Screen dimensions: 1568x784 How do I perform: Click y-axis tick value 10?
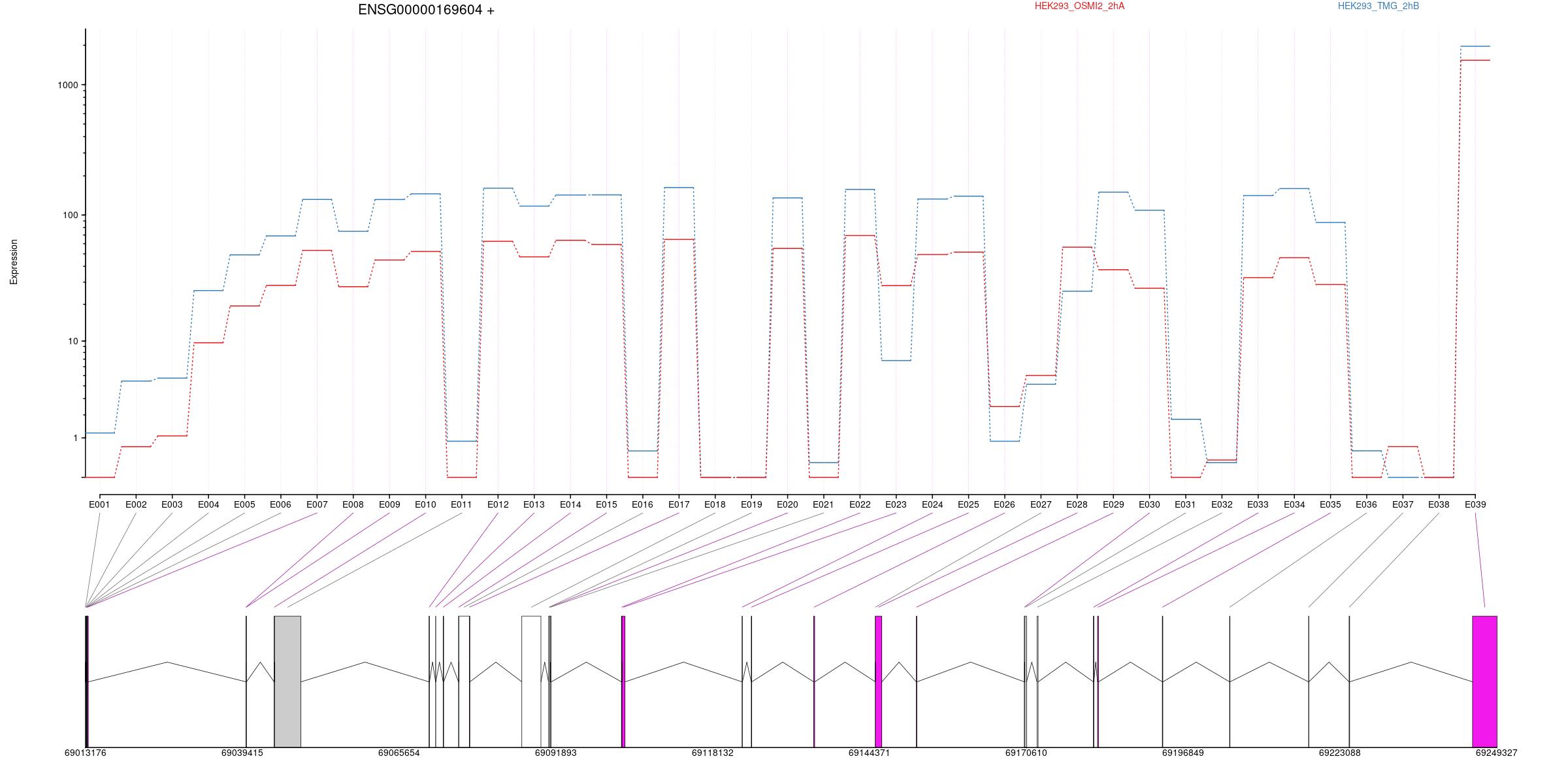coord(73,341)
